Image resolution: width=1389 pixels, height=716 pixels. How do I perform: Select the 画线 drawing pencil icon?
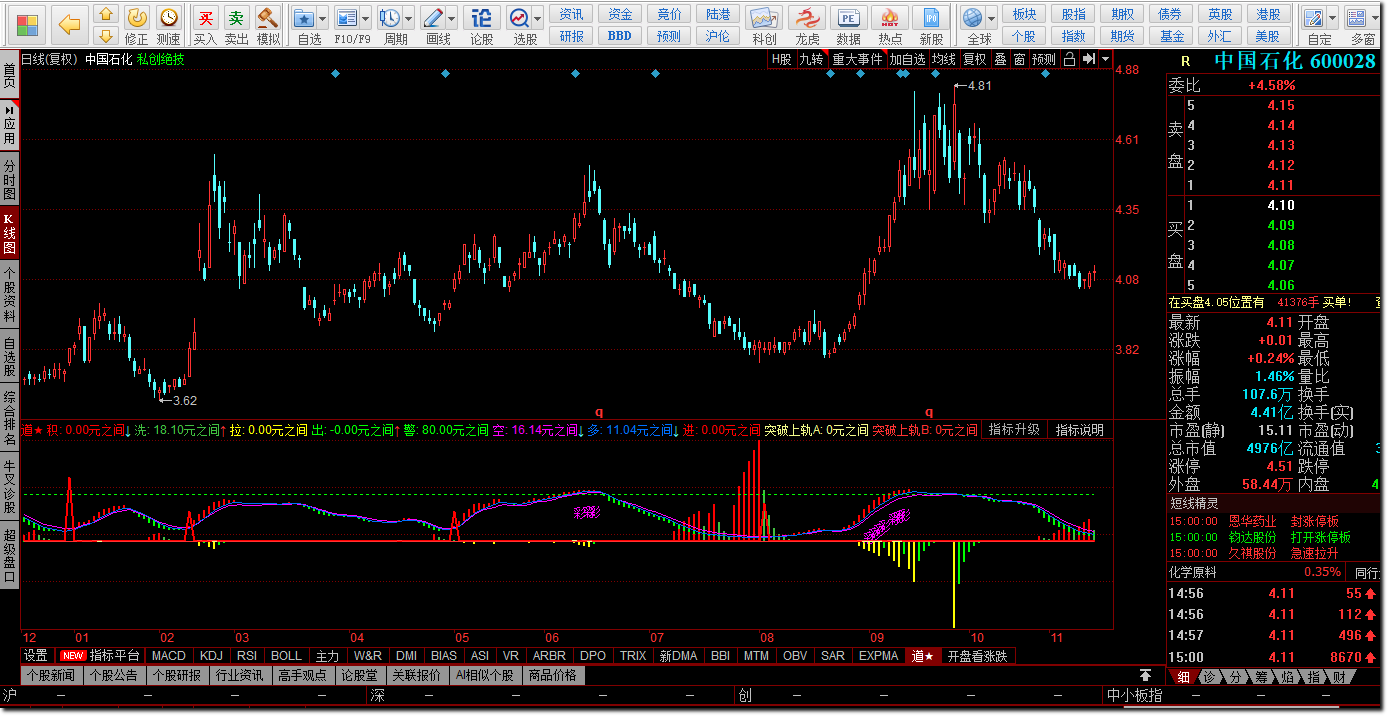pos(433,17)
